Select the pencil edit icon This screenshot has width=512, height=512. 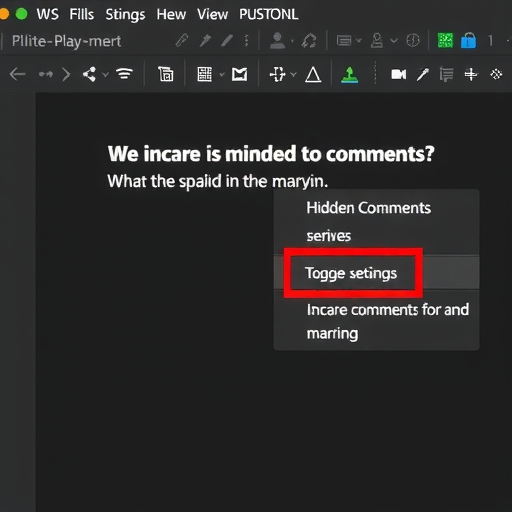click(x=227, y=41)
